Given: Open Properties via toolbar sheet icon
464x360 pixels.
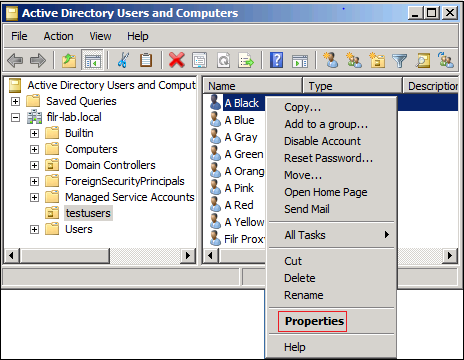Looking at the screenshot, I should (x=200, y=60).
